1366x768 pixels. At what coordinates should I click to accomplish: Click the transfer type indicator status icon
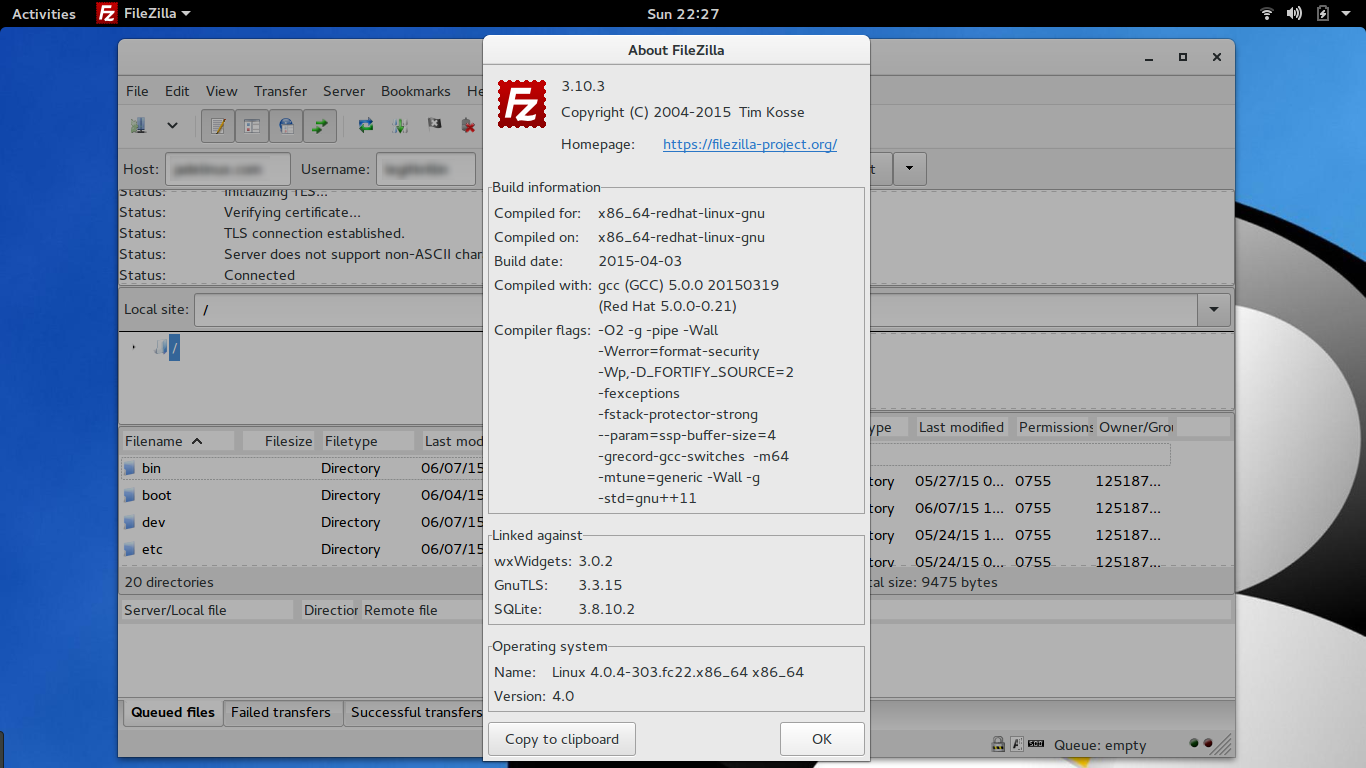point(1017,744)
